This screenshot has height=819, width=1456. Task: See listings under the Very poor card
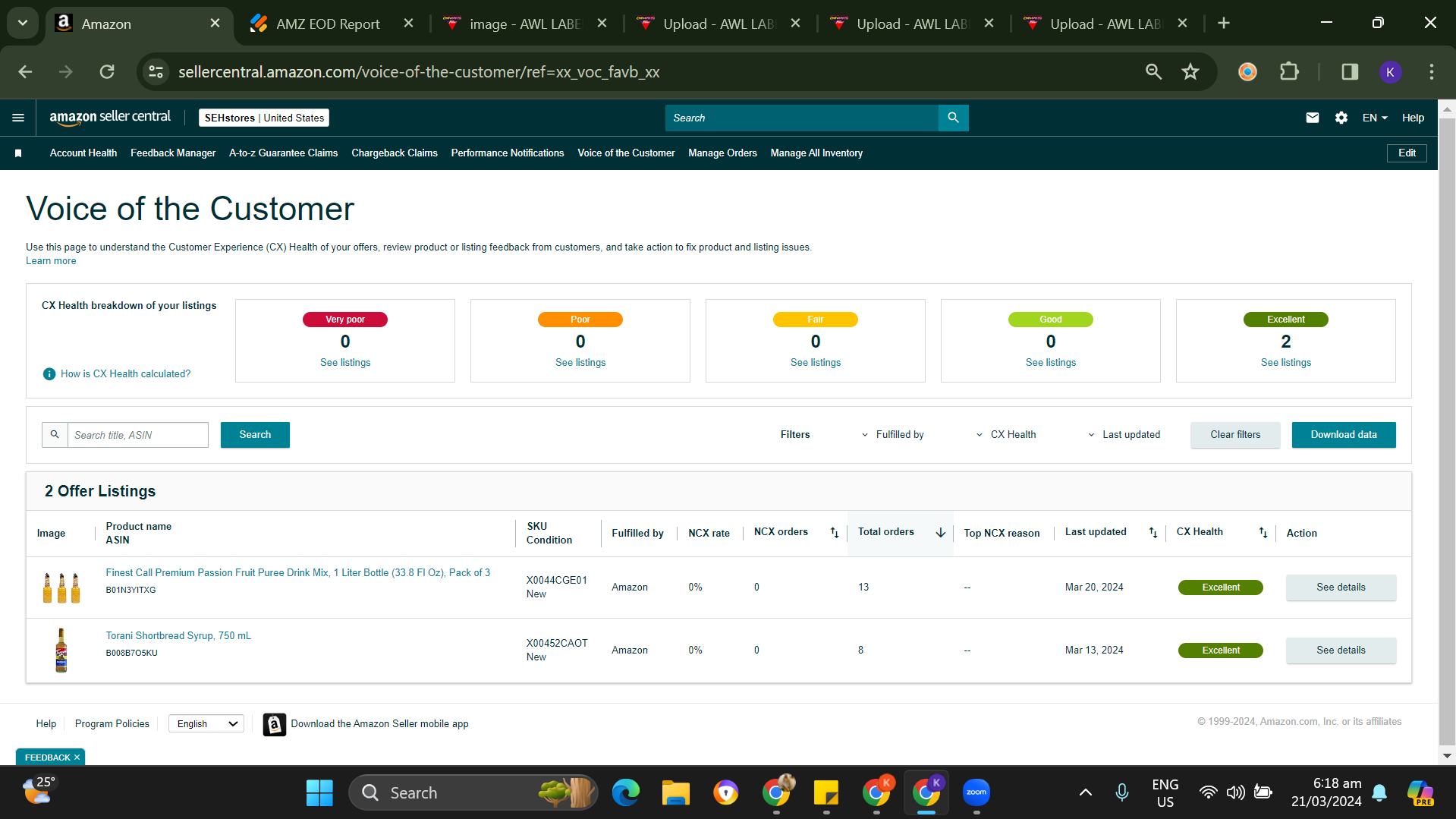pyautogui.click(x=345, y=363)
